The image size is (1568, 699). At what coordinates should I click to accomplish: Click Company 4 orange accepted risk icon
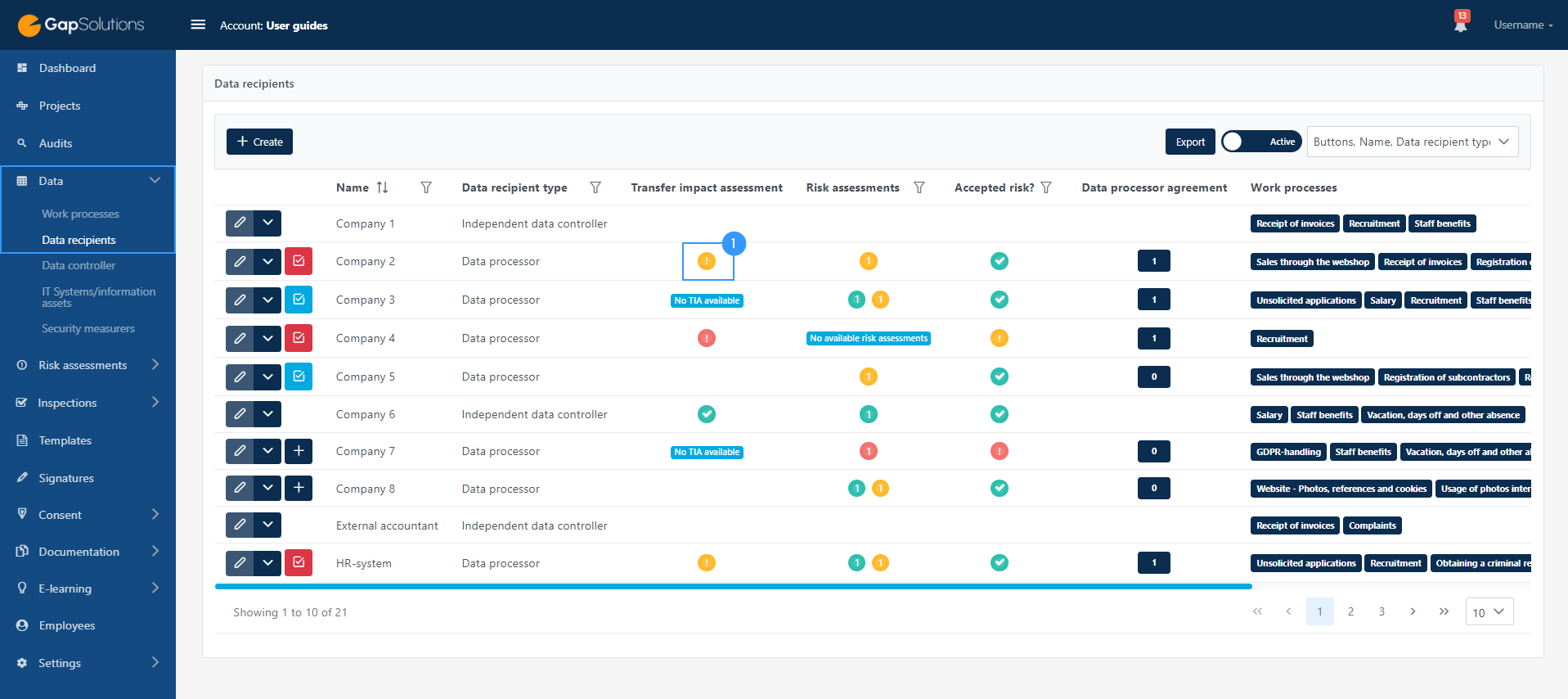coord(999,338)
